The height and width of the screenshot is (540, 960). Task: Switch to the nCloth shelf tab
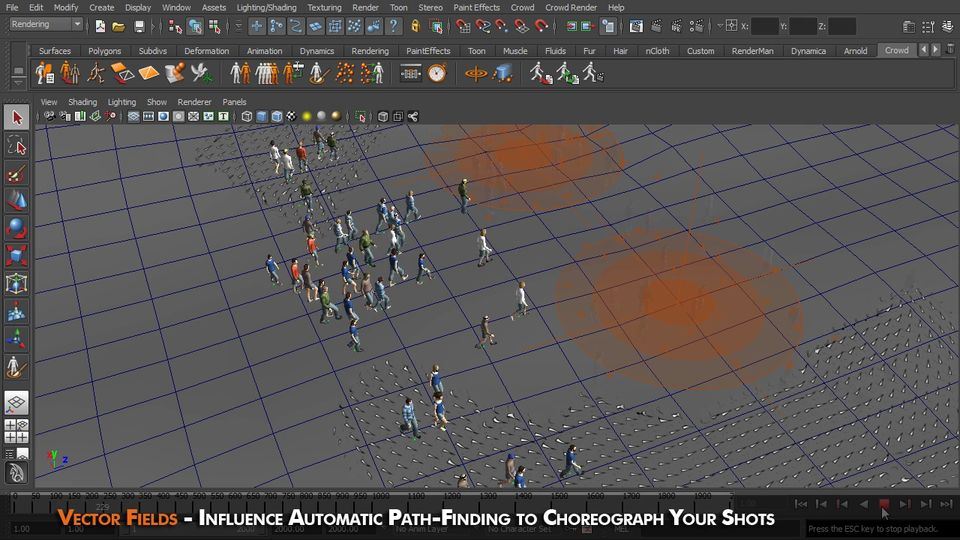click(x=657, y=51)
